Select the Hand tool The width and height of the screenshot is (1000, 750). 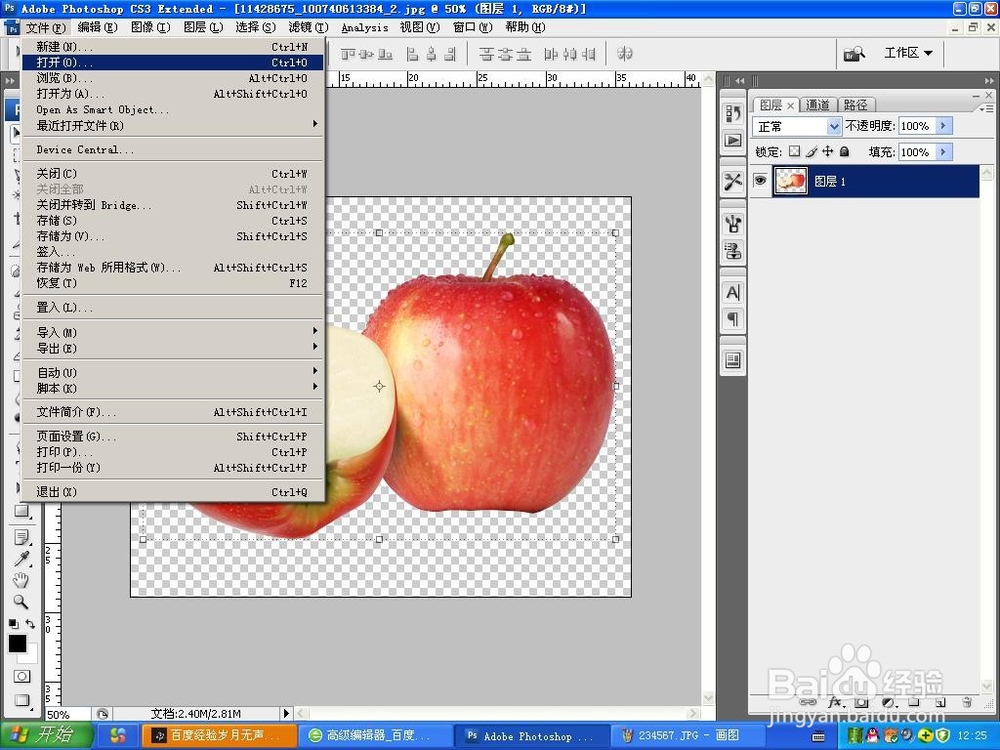point(22,580)
